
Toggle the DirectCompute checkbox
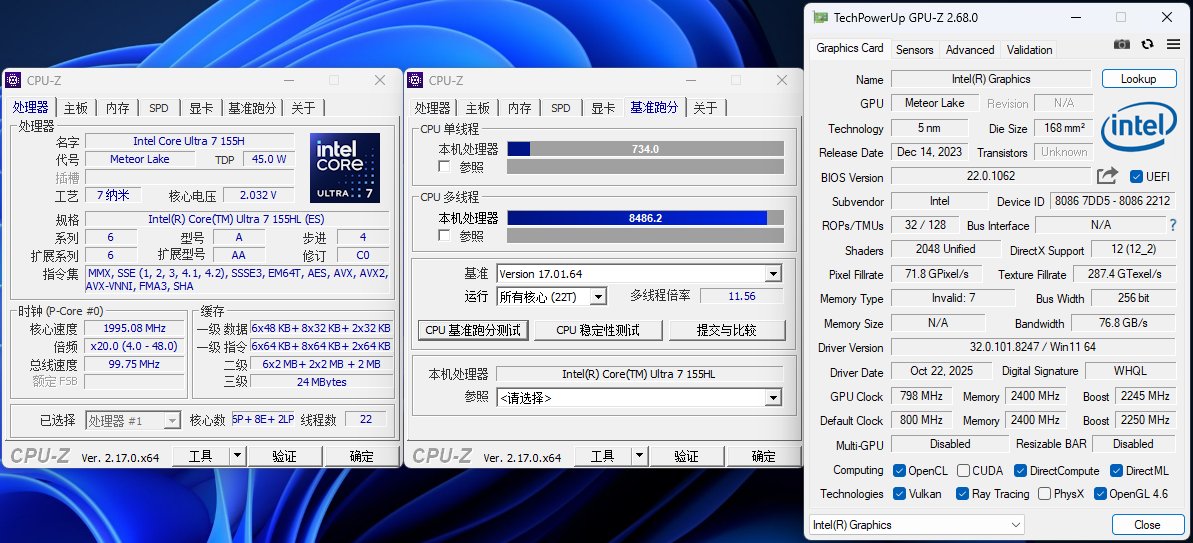point(1021,471)
